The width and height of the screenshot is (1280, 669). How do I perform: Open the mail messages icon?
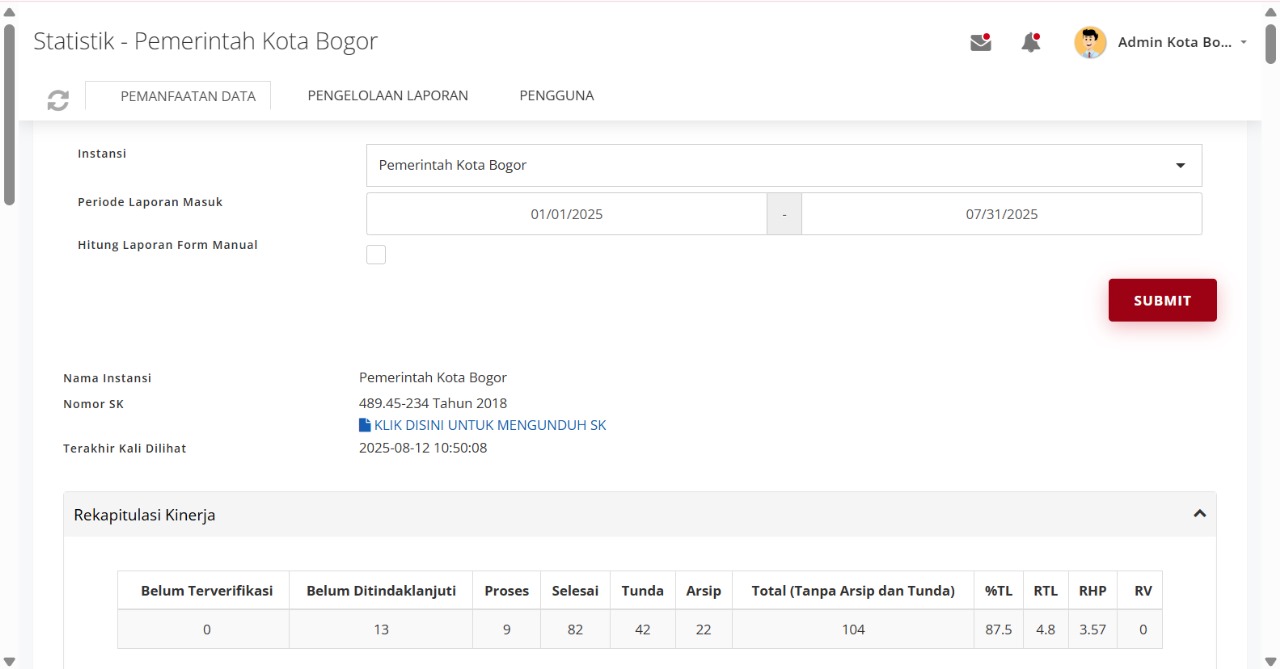click(x=981, y=42)
